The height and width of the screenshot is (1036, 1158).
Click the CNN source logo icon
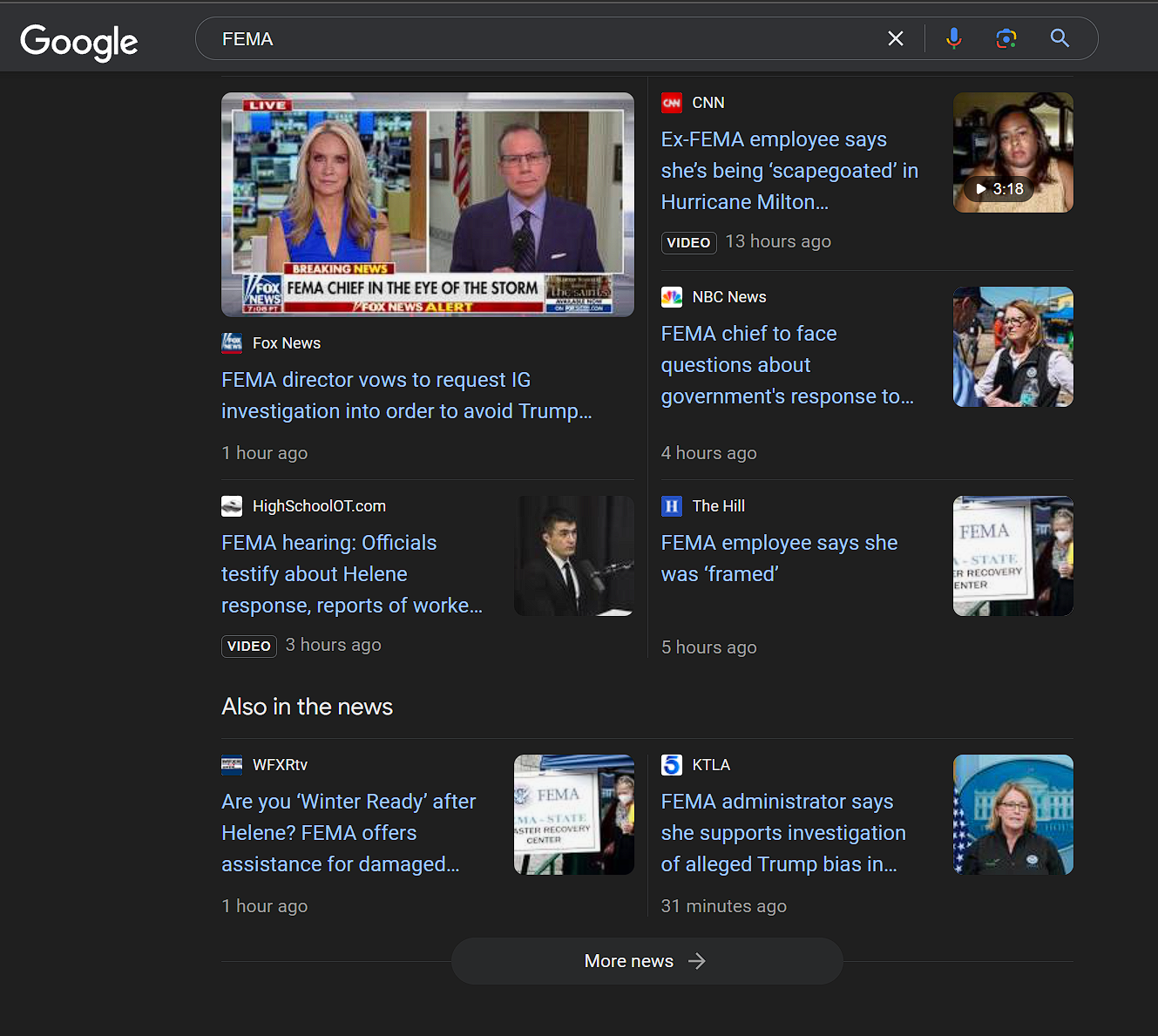click(x=672, y=103)
